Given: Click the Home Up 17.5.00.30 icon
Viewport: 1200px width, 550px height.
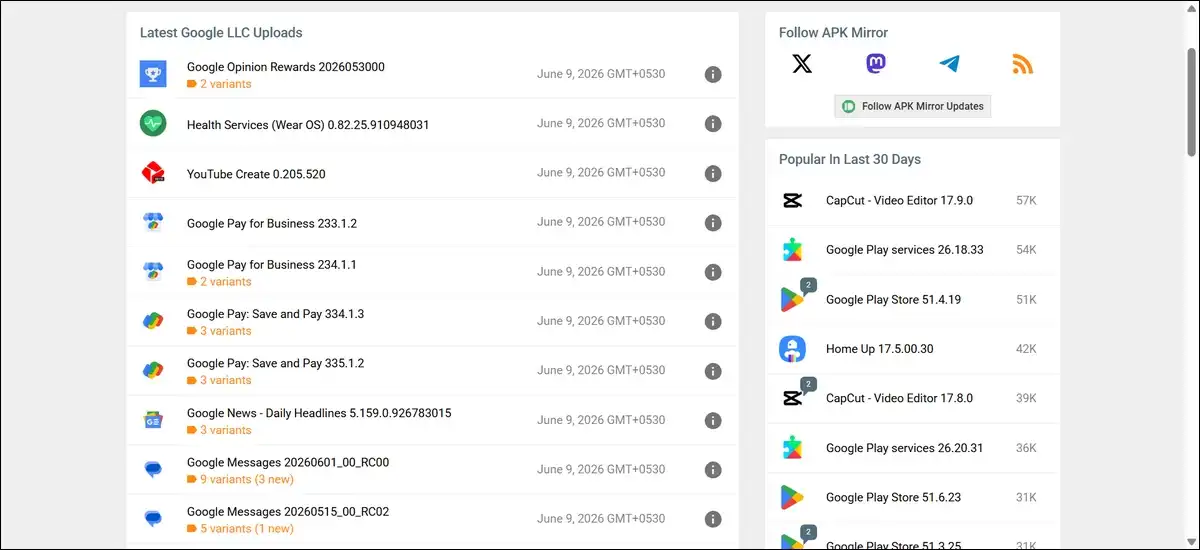Looking at the screenshot, I should click(792, 349).
